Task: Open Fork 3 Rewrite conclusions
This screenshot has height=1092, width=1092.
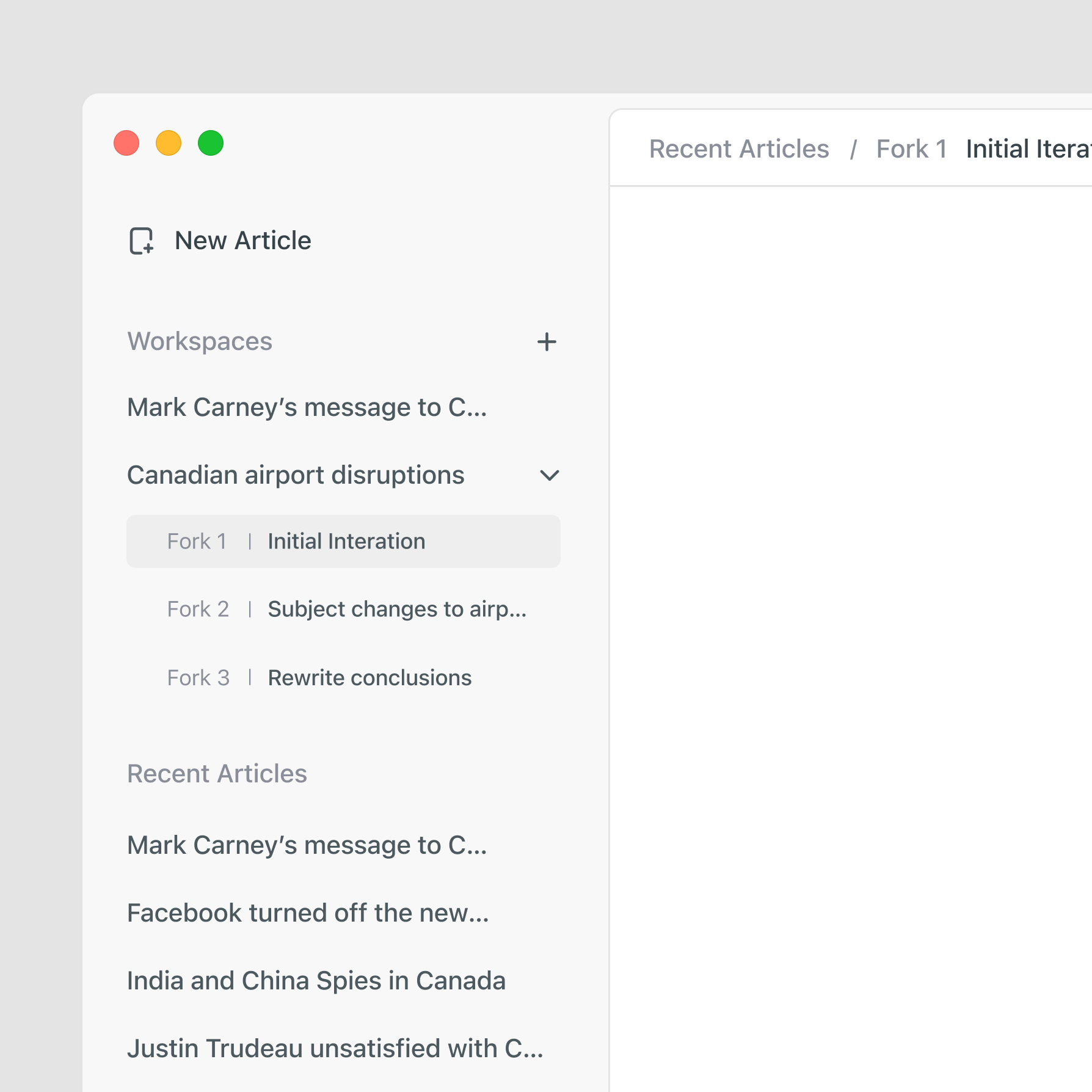Action: pos(319,678)
